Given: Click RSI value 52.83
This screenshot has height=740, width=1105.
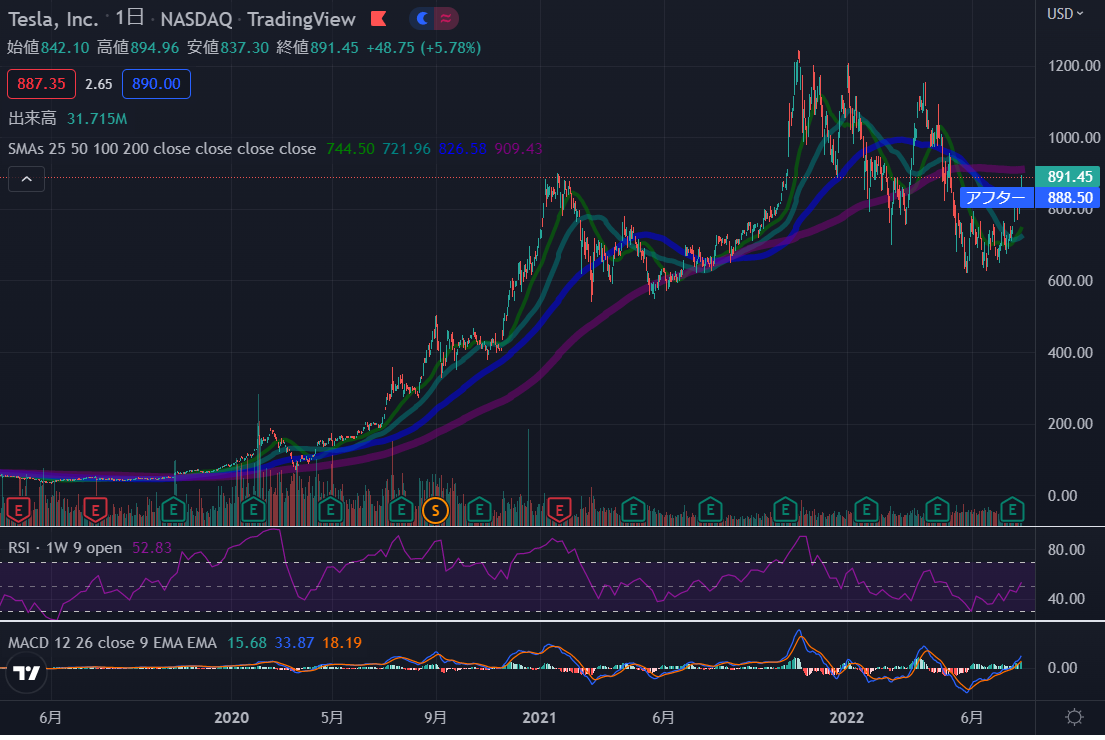Looking at the screenshot, I should [x=152, y=548].
